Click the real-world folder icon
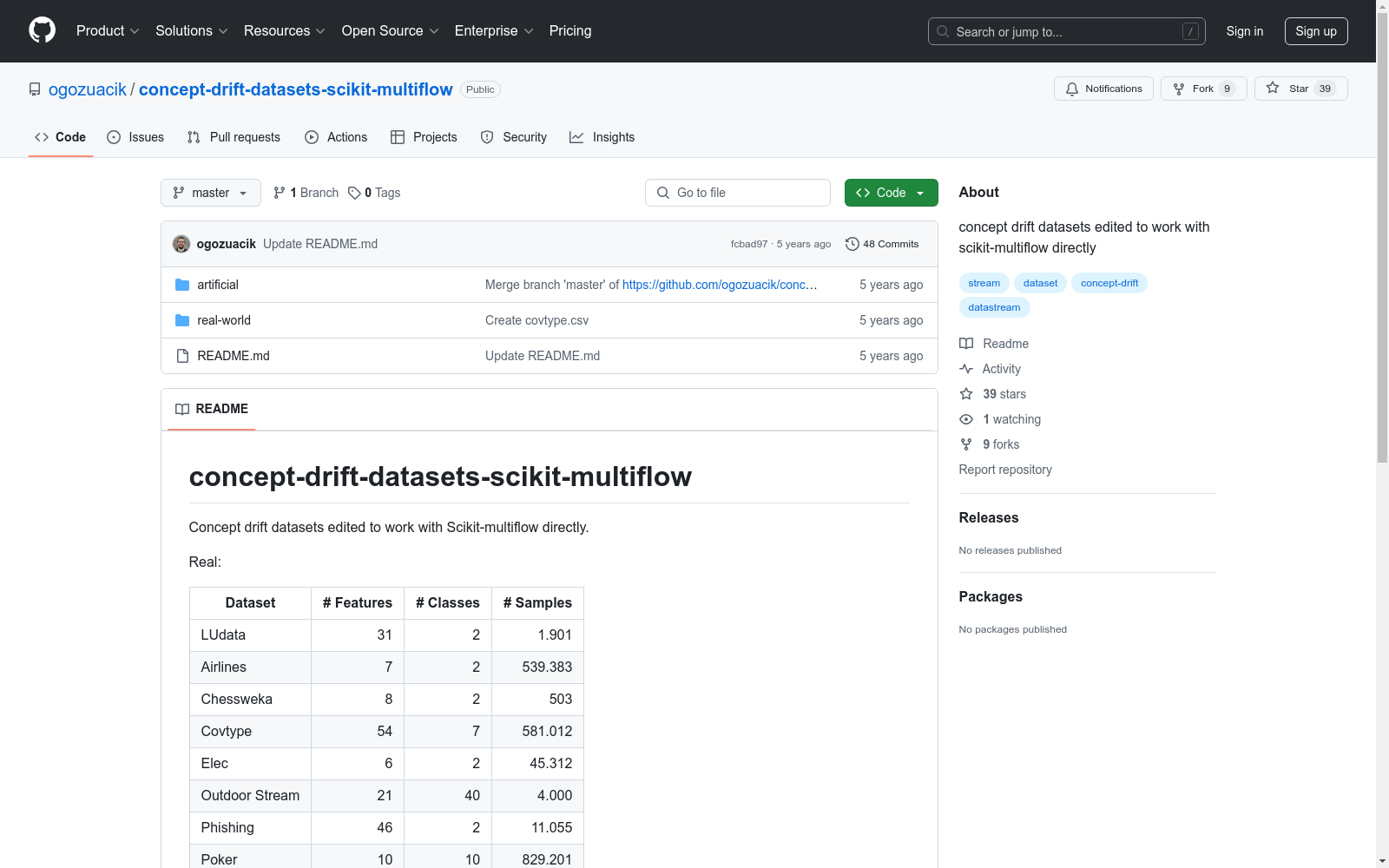The height and width of the screenshot is (868, 1389). click(x=182, y=320)
